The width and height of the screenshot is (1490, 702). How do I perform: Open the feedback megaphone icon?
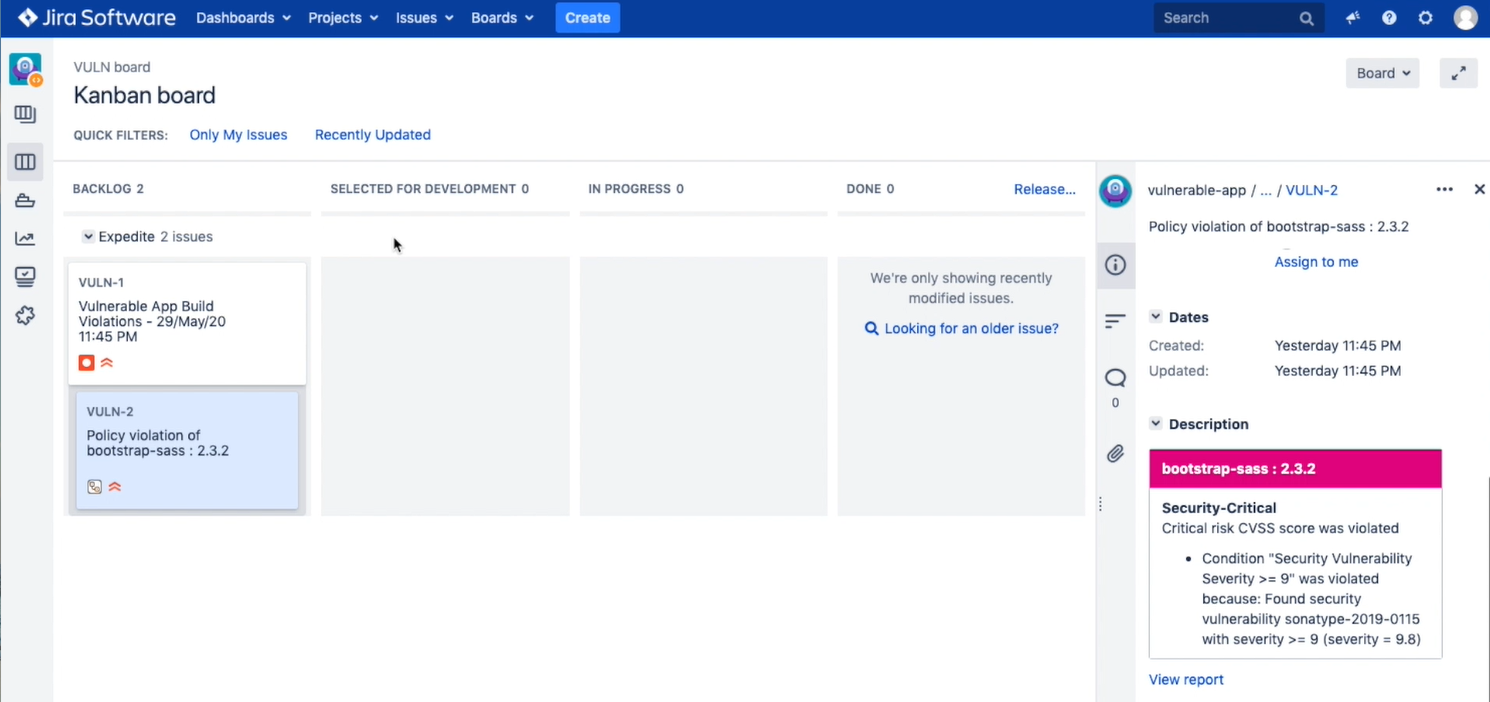tap(1353, 18)
